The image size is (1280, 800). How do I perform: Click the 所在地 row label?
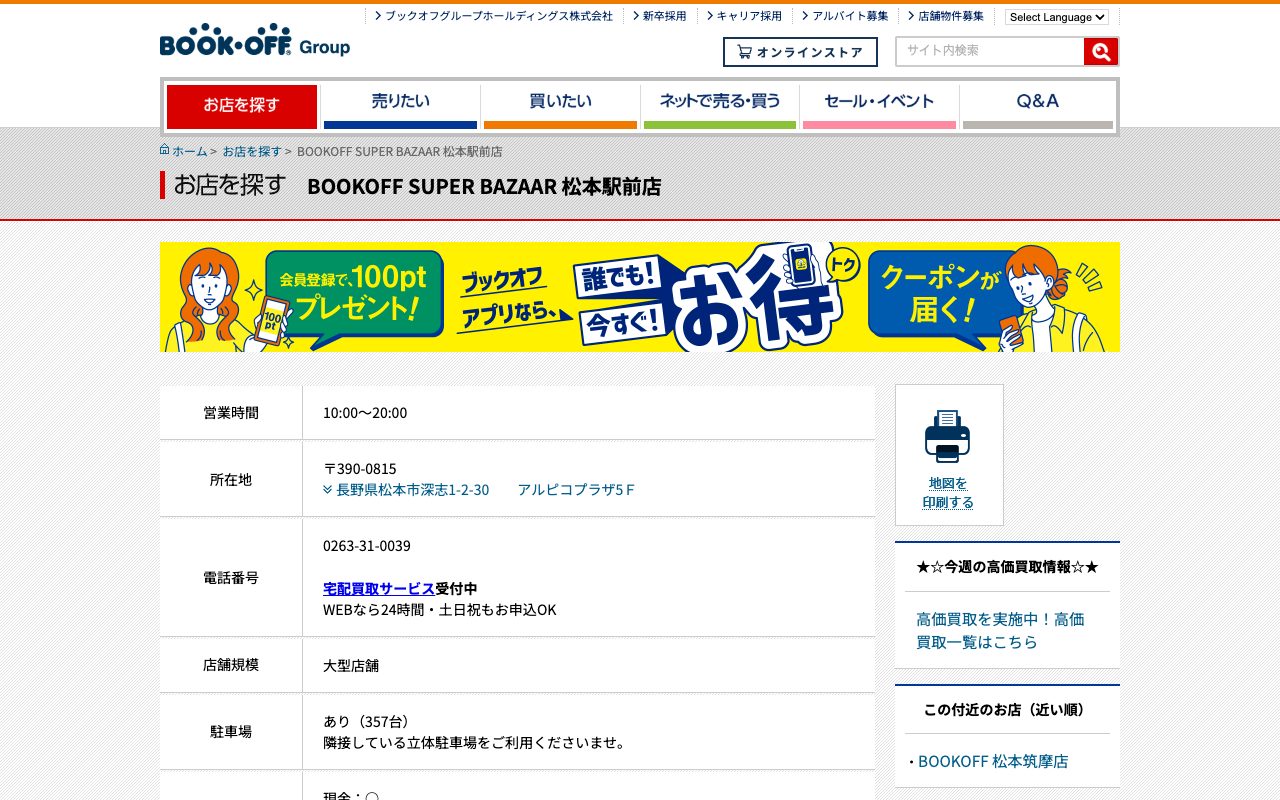click(x=231, y=480)
